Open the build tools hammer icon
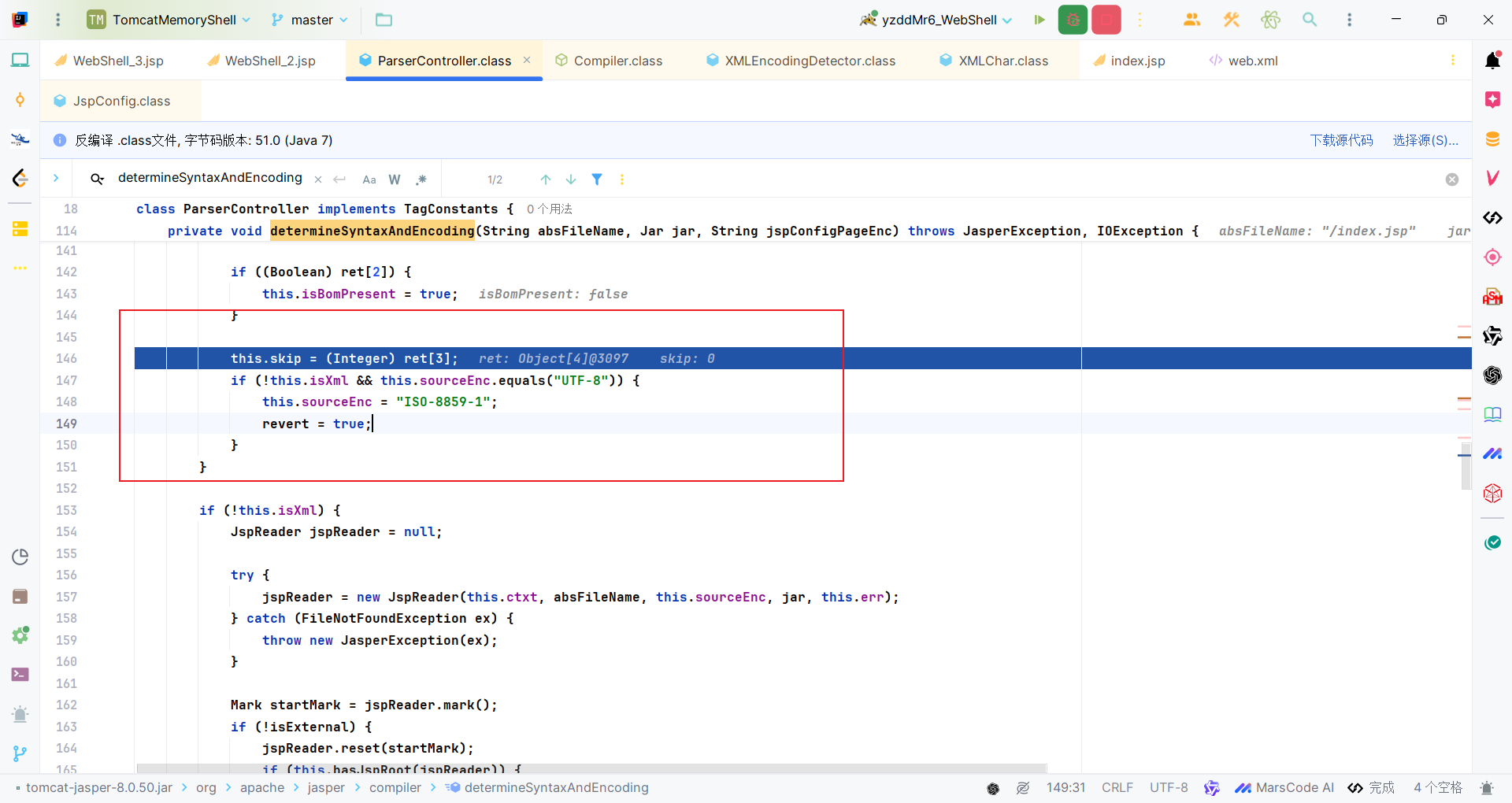Screen dimensions: 1512x803 (1231, 20)
